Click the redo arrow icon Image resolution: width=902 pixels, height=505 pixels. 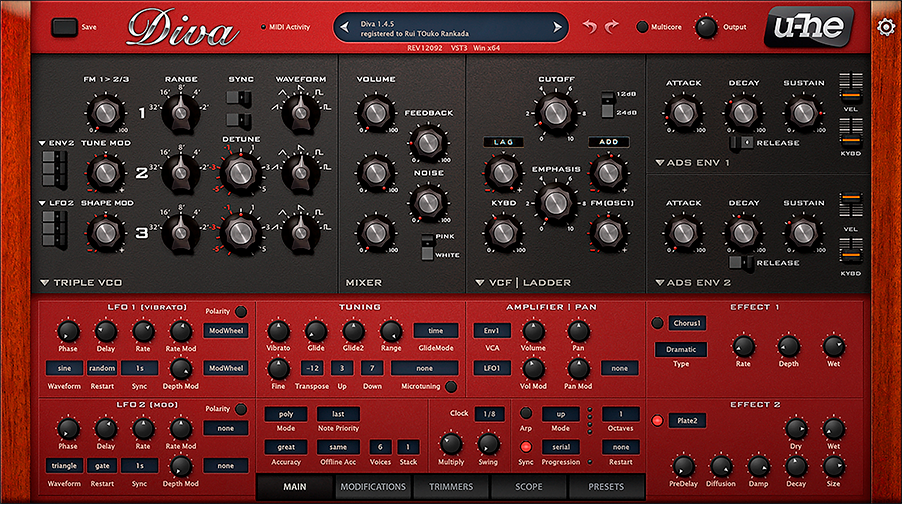click(x=612, y=27)
